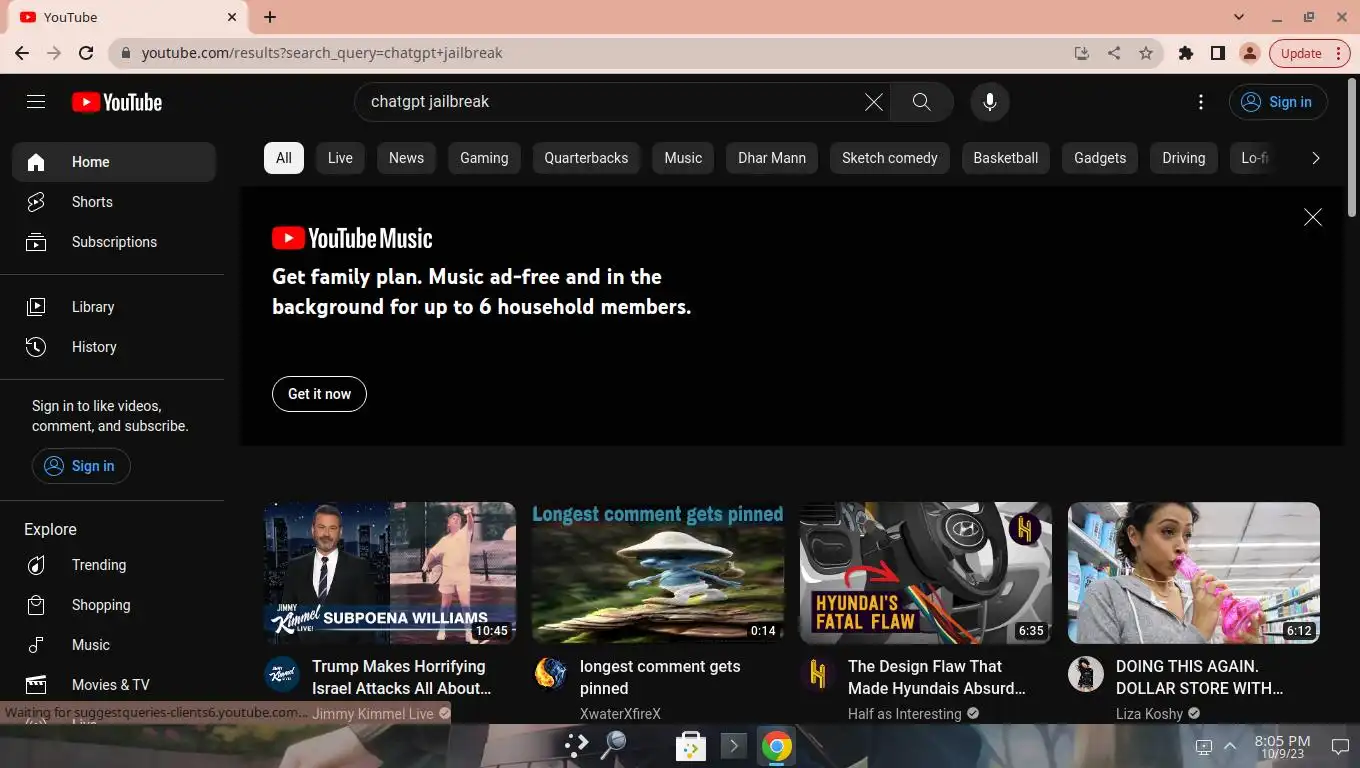Image resolution: width=1360 pixels, height=768 pixels.
Task: Click the search query text field
Action: (610, 102)
